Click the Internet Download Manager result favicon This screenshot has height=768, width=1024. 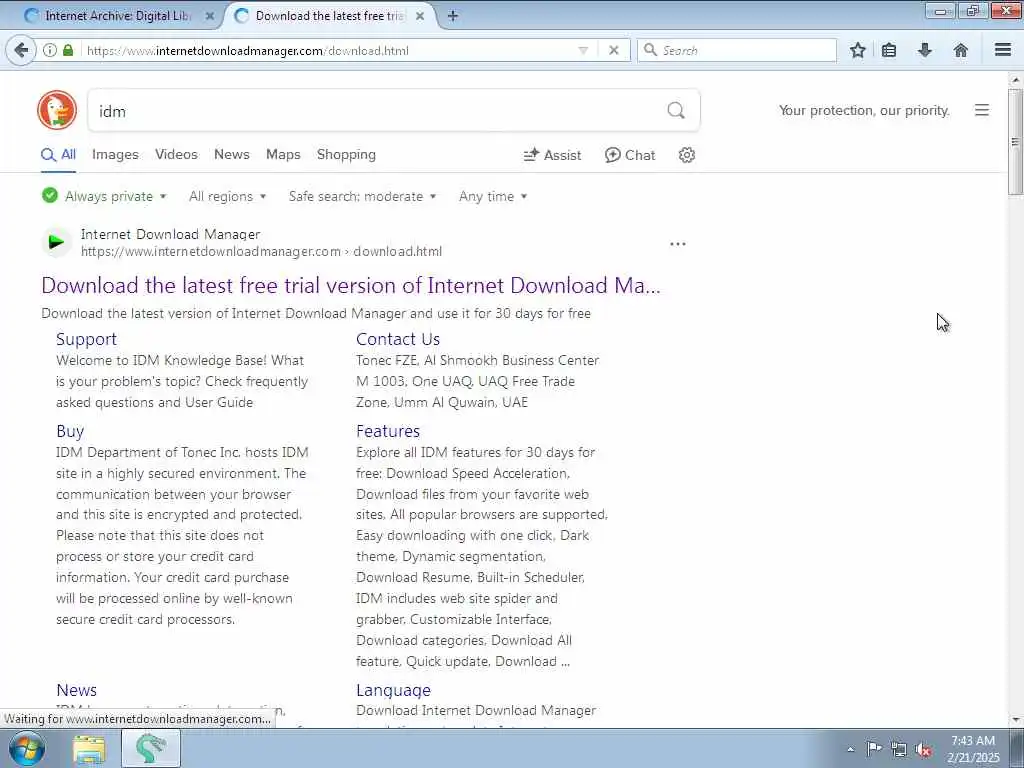[x=57, y=242]
